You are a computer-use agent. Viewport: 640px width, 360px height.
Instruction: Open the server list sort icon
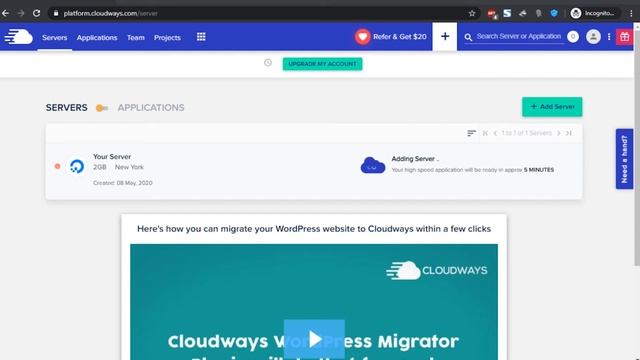[471, 133]
